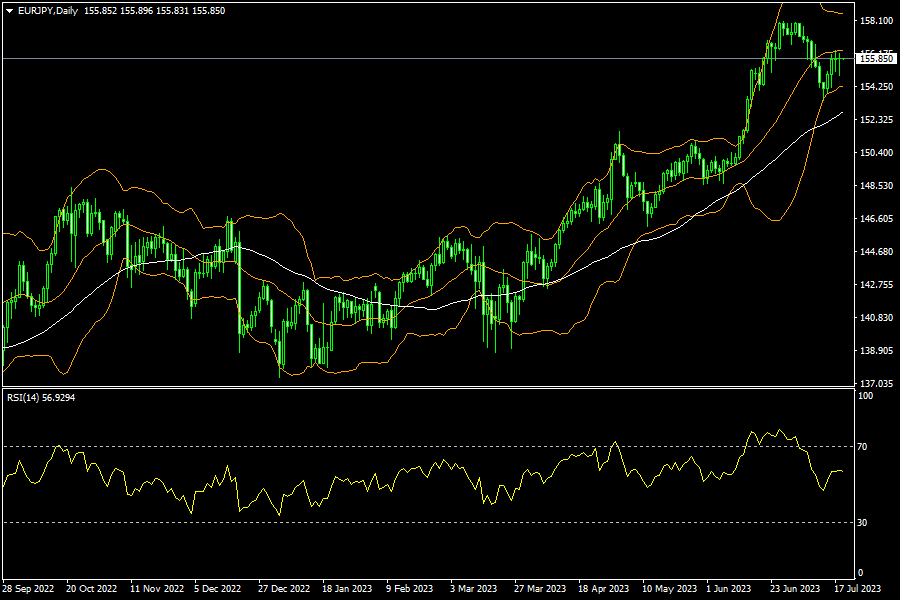Select the 11 Nov 2022 date label

click(157, 589)
